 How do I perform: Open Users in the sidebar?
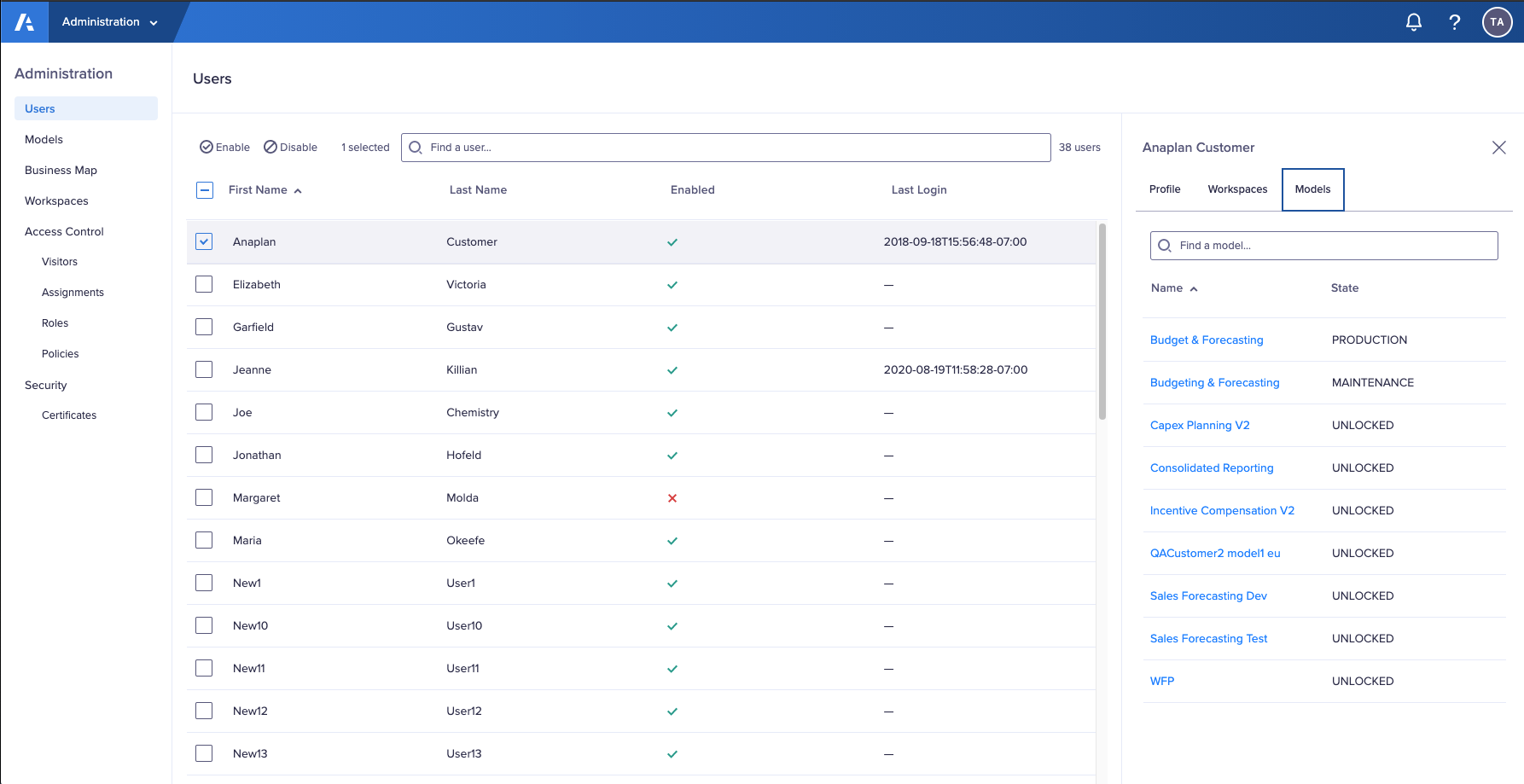pos(86,108)
